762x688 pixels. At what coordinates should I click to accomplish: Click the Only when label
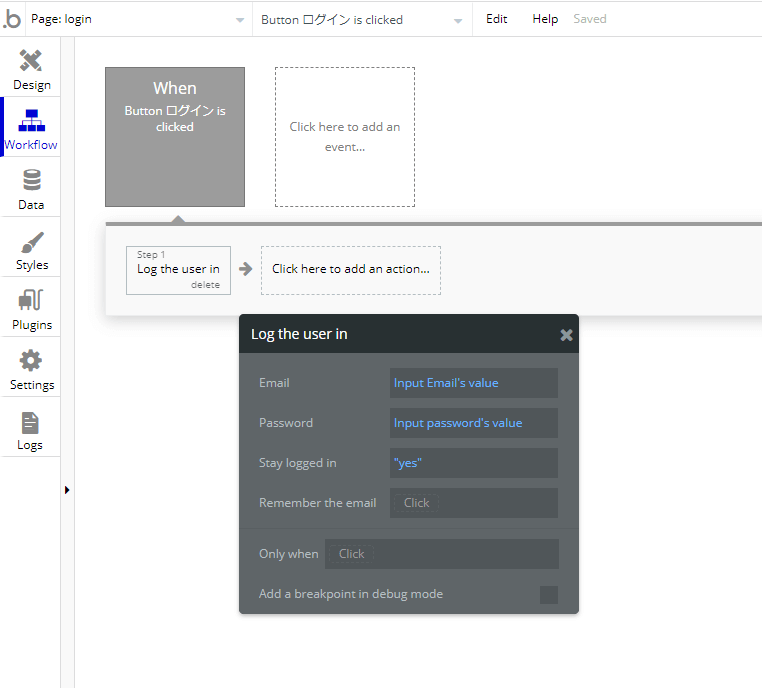(289, 554)
